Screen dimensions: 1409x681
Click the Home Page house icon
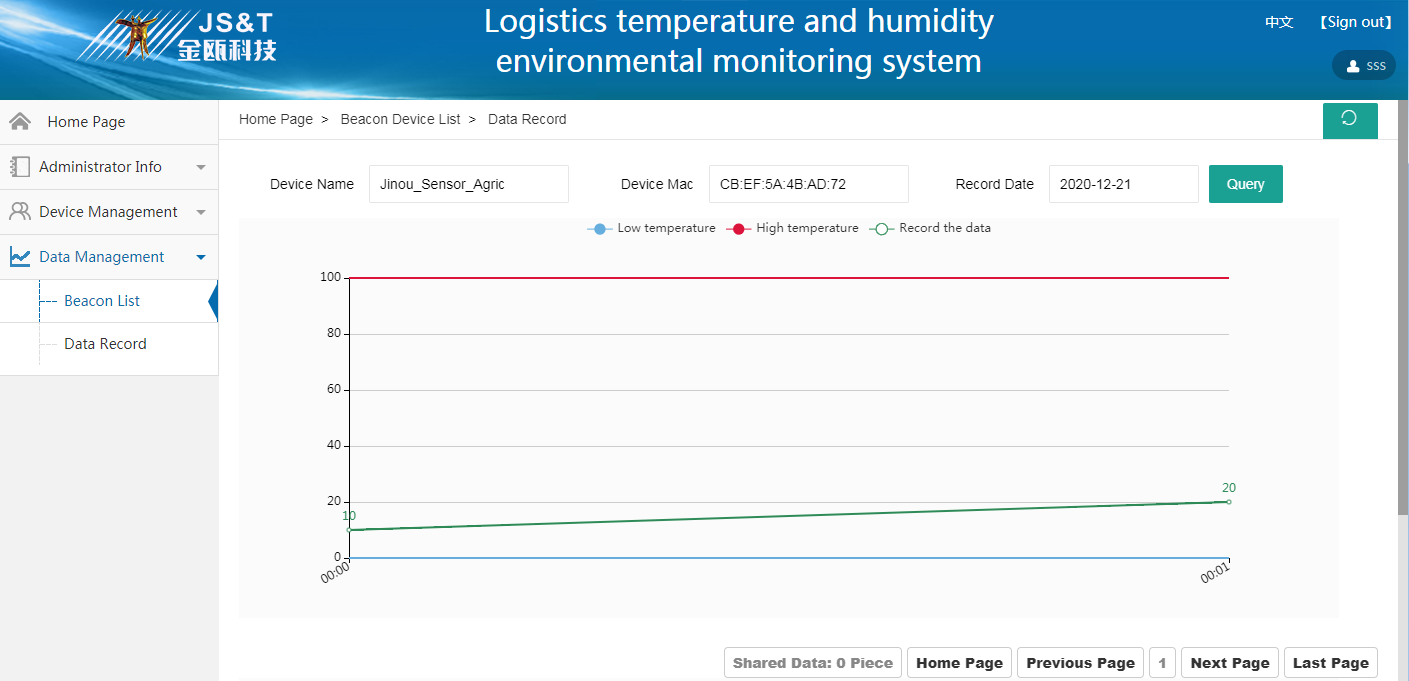click(20, 121)
